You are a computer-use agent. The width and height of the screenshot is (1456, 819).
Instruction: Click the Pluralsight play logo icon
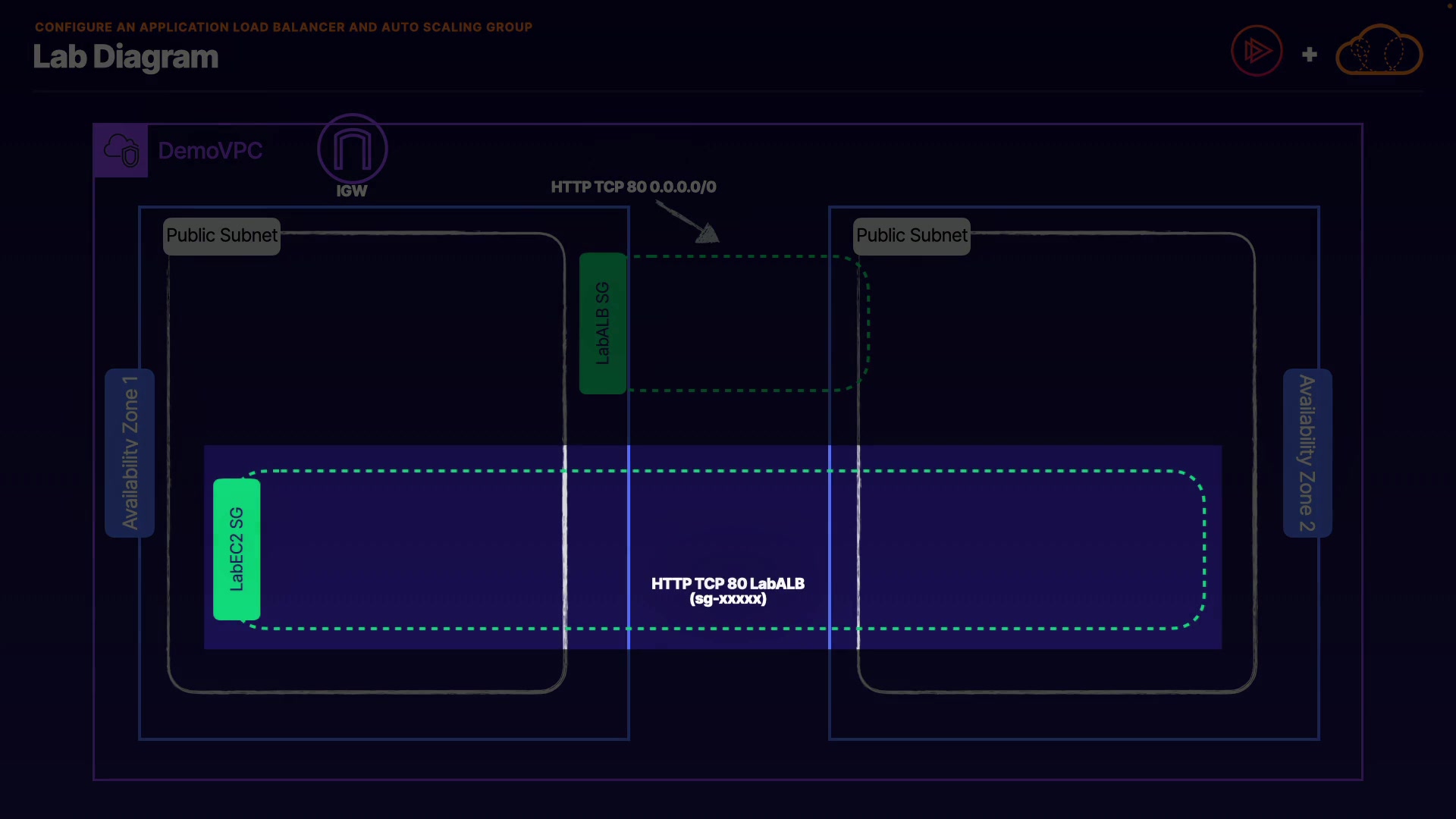(1257, 52)
